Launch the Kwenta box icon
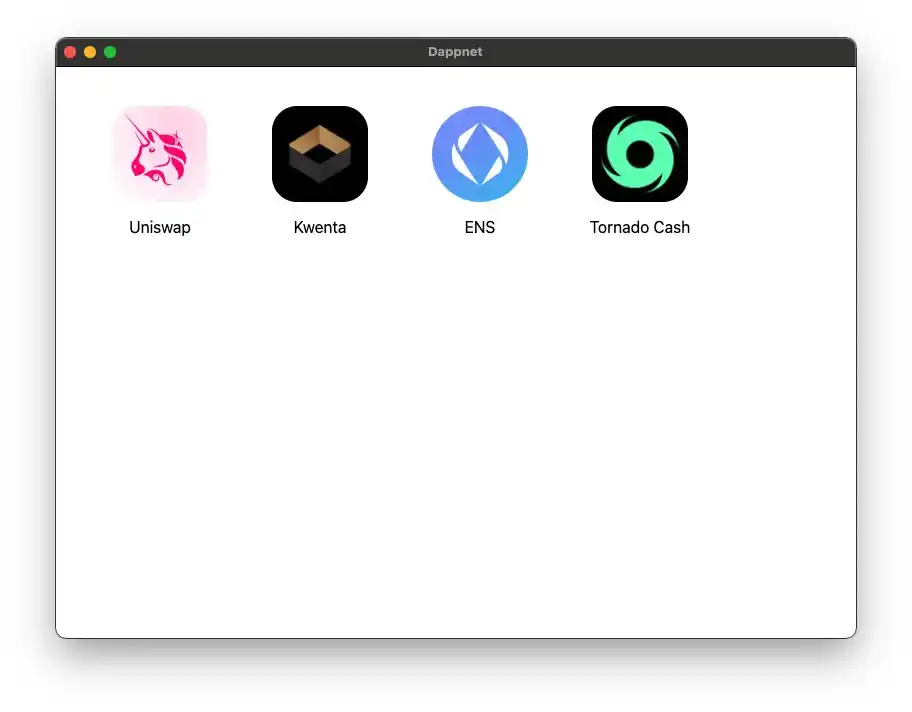Image resolution: width=912 pixels, height=712 pixels. tap(320, 154)
